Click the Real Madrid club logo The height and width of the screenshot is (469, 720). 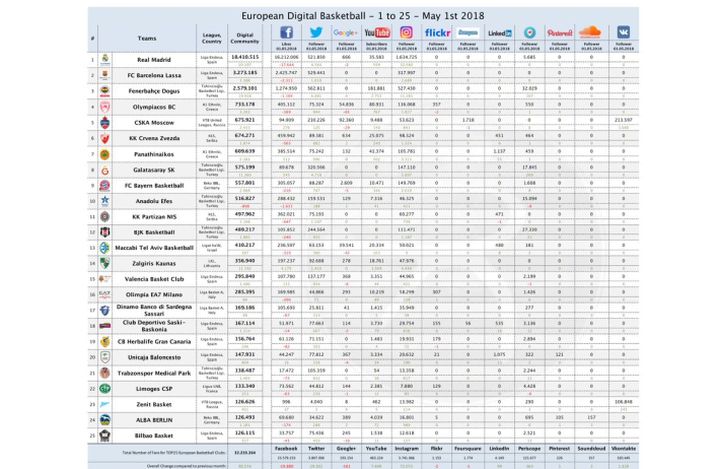(x=105, y=60)
